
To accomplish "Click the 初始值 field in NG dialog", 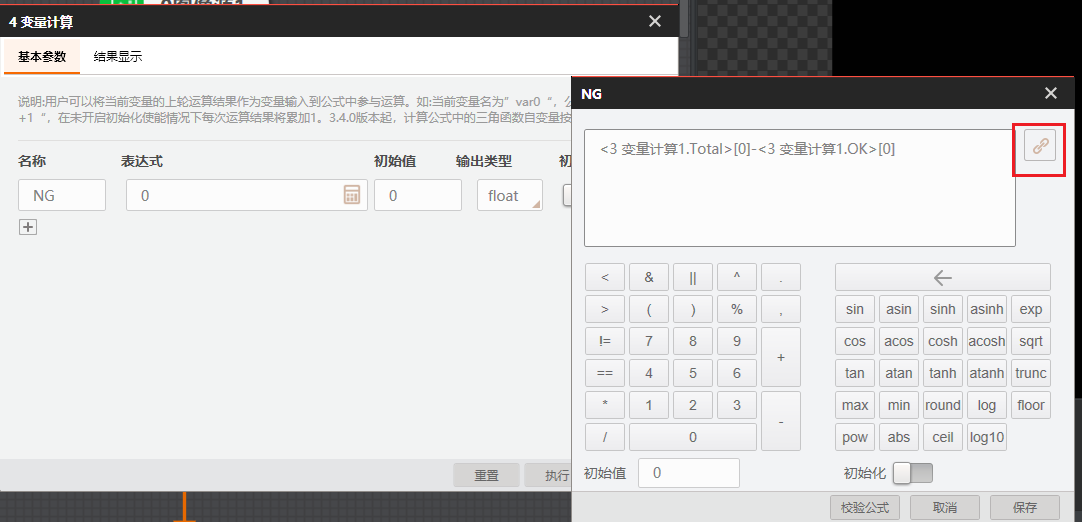I will pos(688,473).
